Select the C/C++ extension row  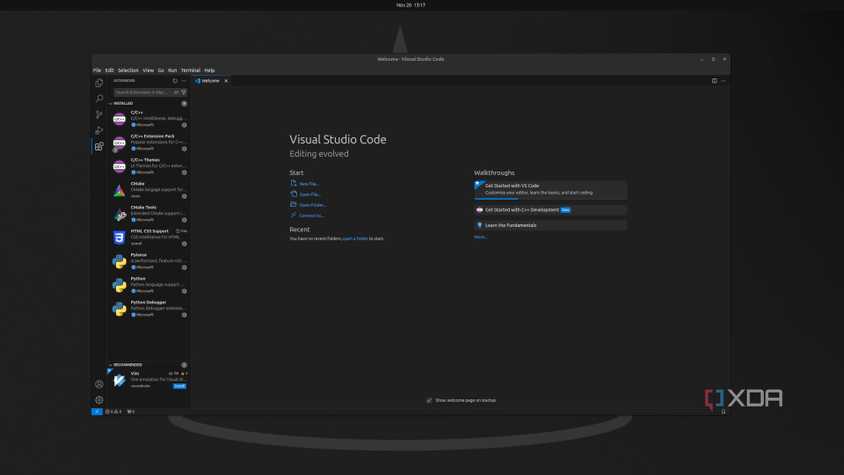(149, 118)
